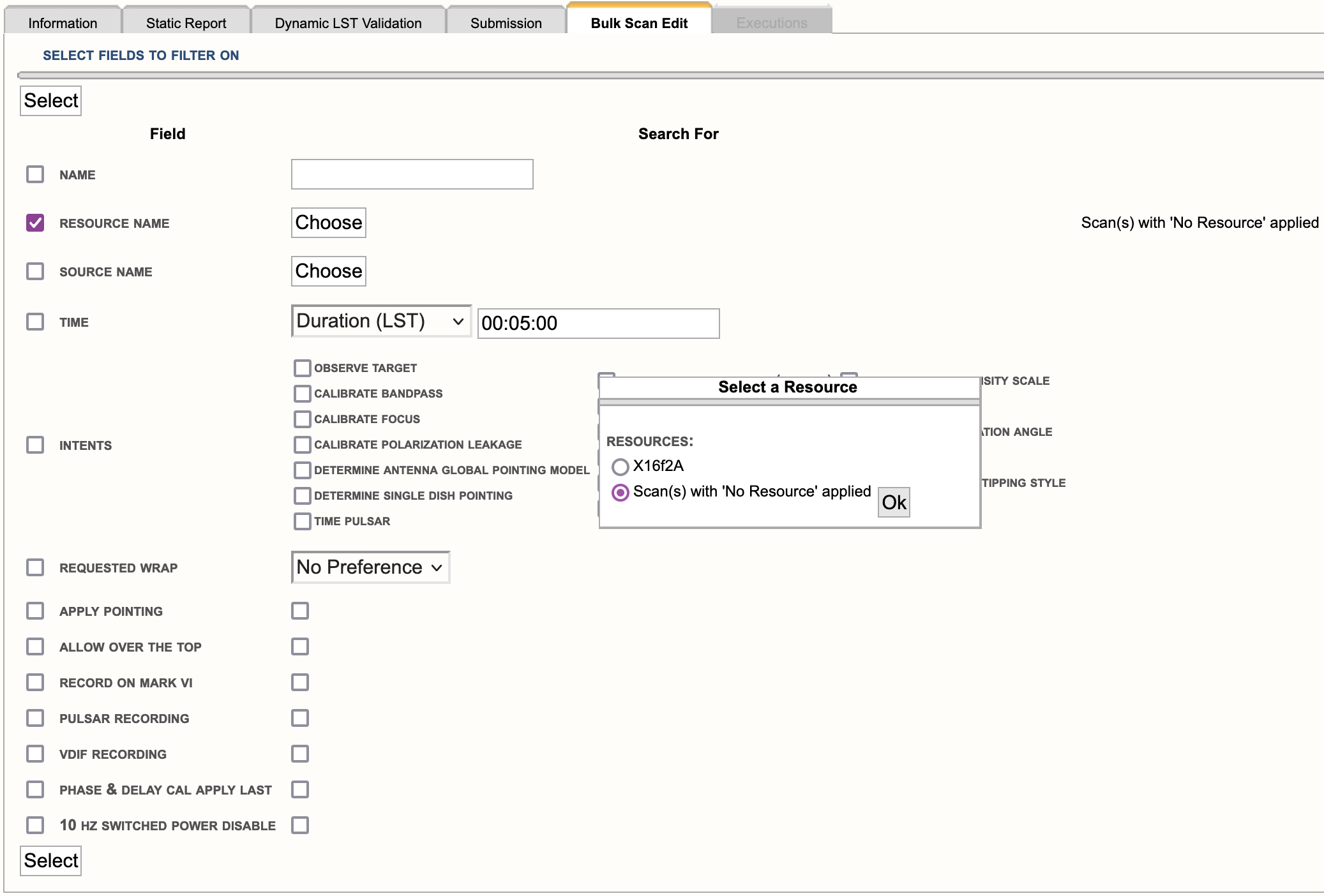Expand the No Preference wrap dropdown
Screen dimensions: 1324x896
pos(370,567)
